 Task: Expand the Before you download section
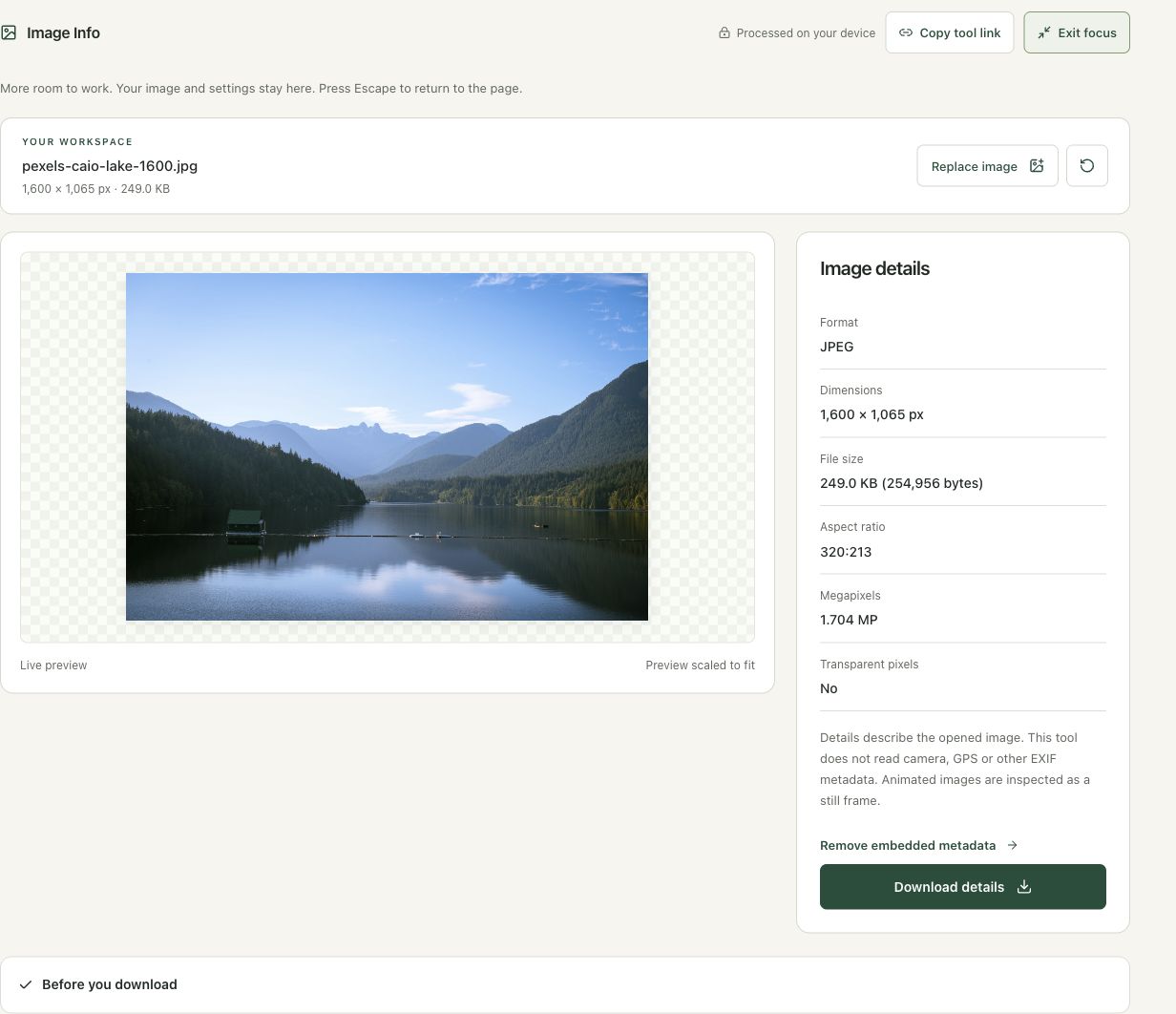point(565,984)
